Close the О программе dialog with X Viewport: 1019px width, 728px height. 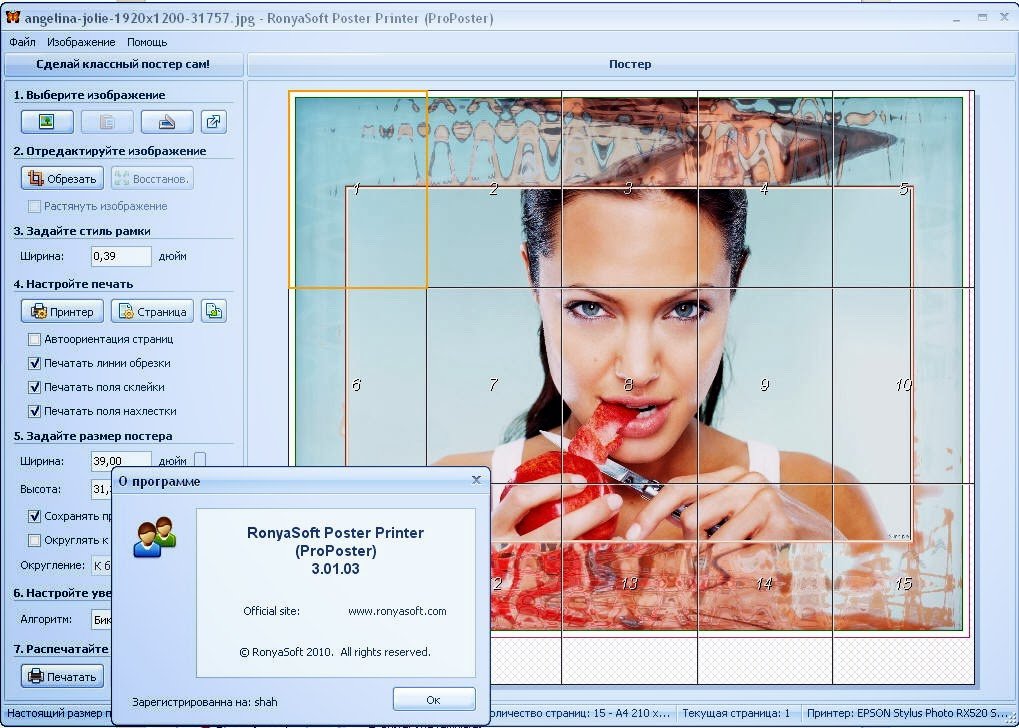(x=476, y=480)
